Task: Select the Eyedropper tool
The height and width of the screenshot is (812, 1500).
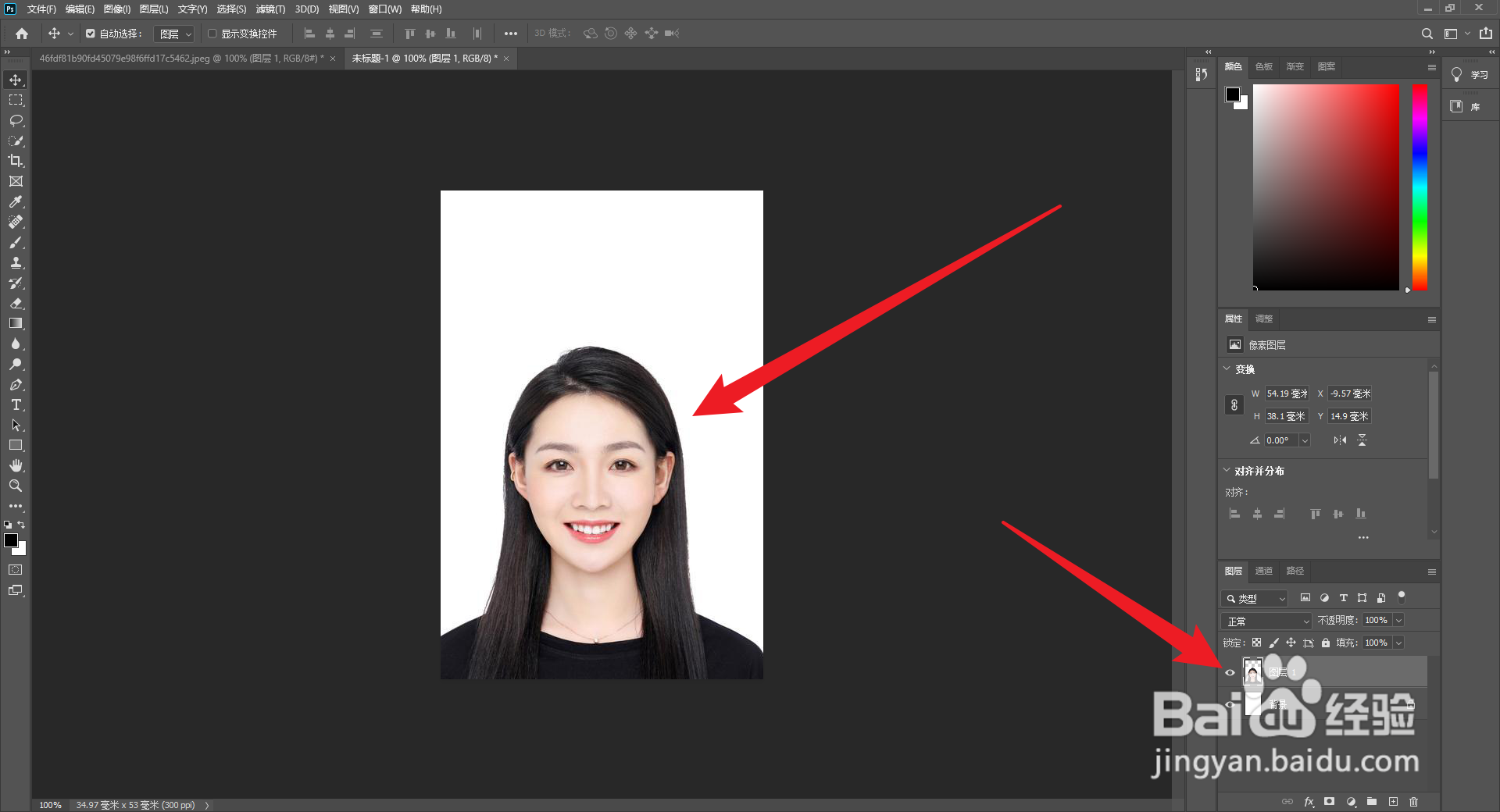Action: 16,201
